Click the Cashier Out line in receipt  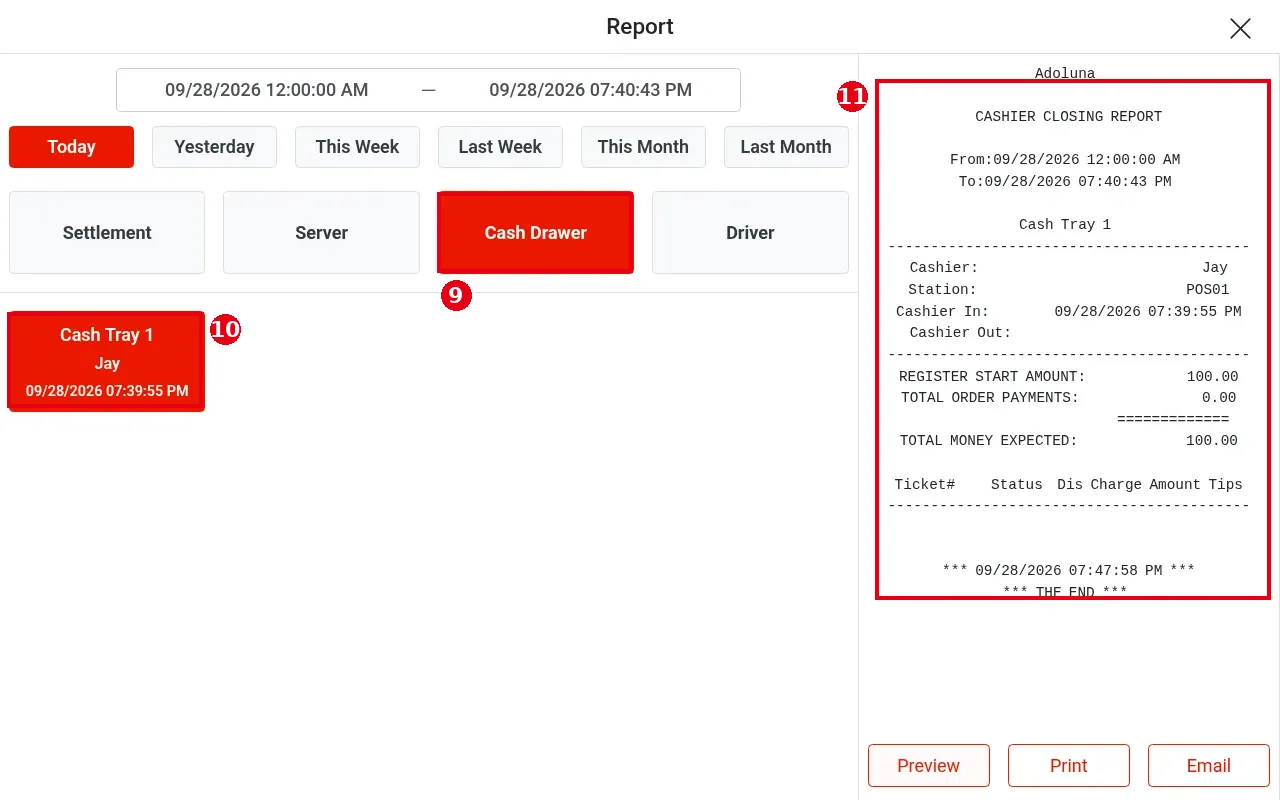click(960, 333)
